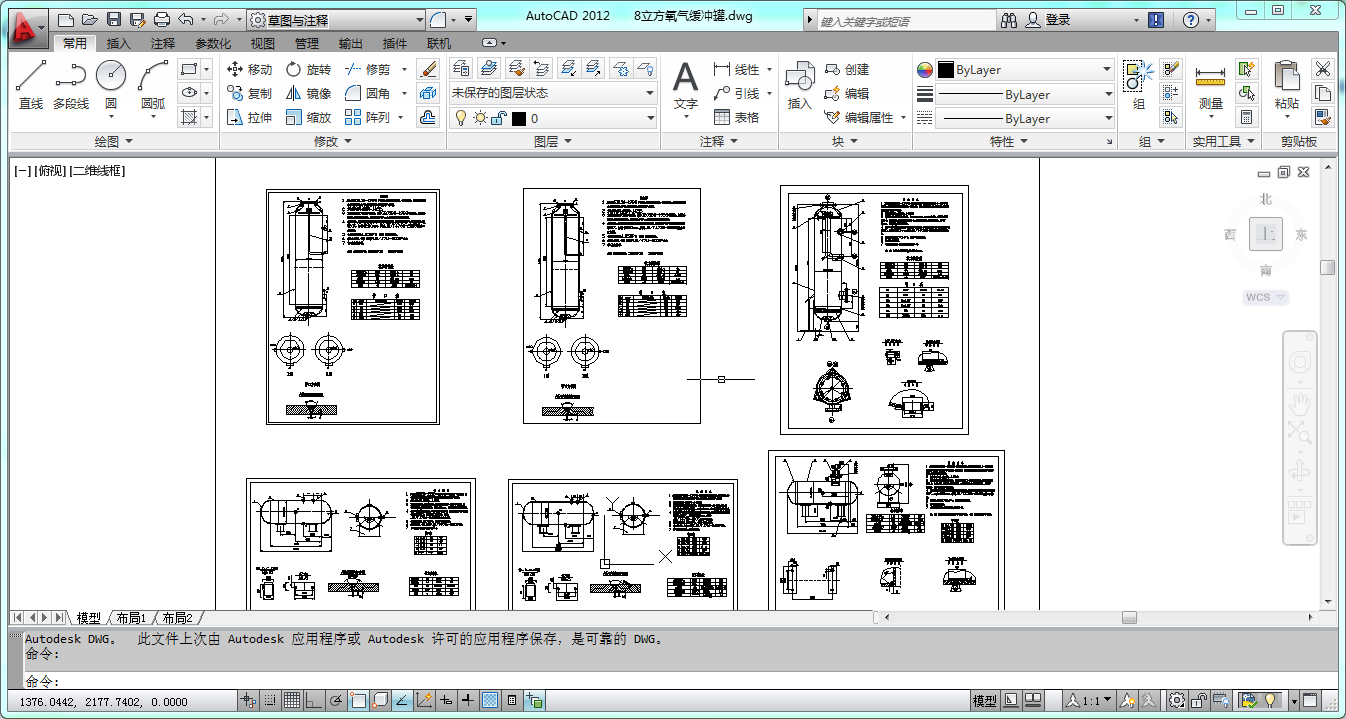Expand the 修改 panel
Viewport: 1346px width, 719px height.
click(x=333, y=142)
